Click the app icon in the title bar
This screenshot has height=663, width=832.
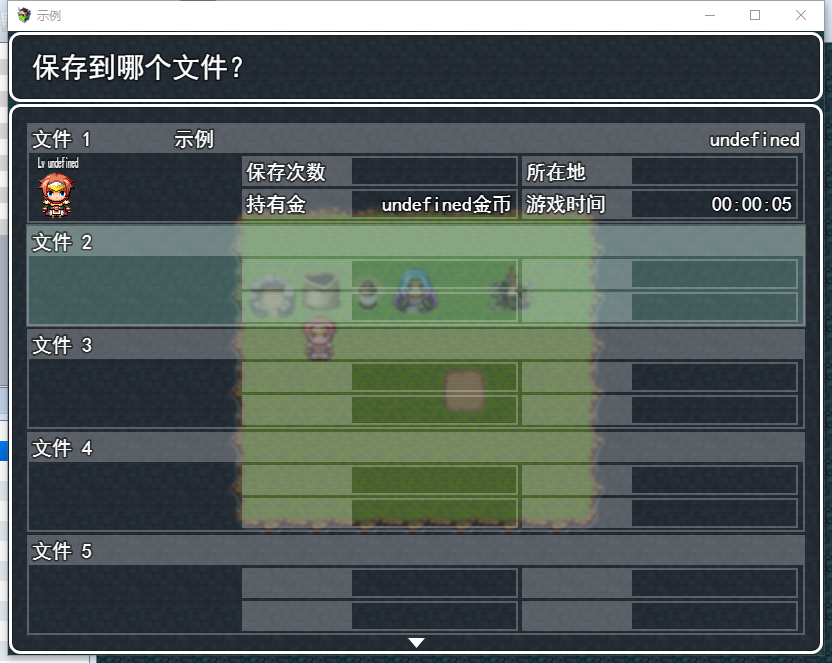(23, 15)
